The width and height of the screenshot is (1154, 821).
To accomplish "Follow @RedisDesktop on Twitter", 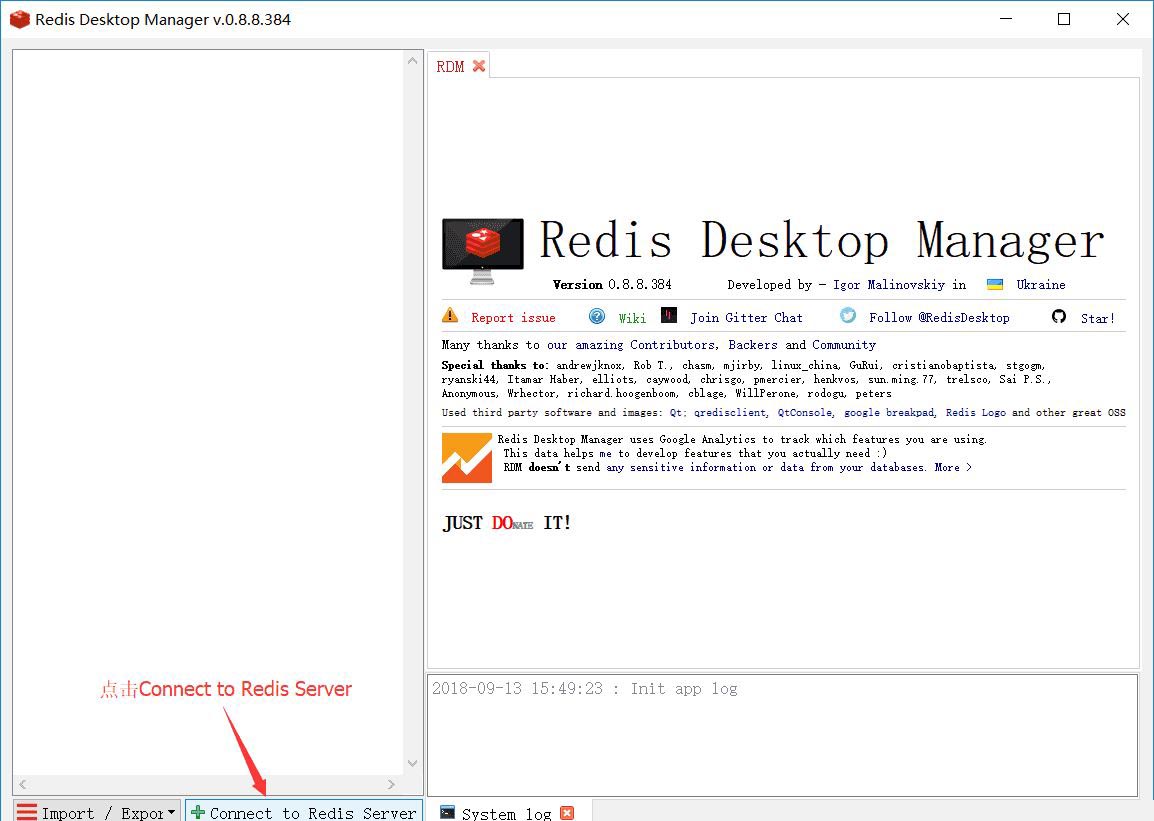I will pyautogui.click(x=939, y=318).
